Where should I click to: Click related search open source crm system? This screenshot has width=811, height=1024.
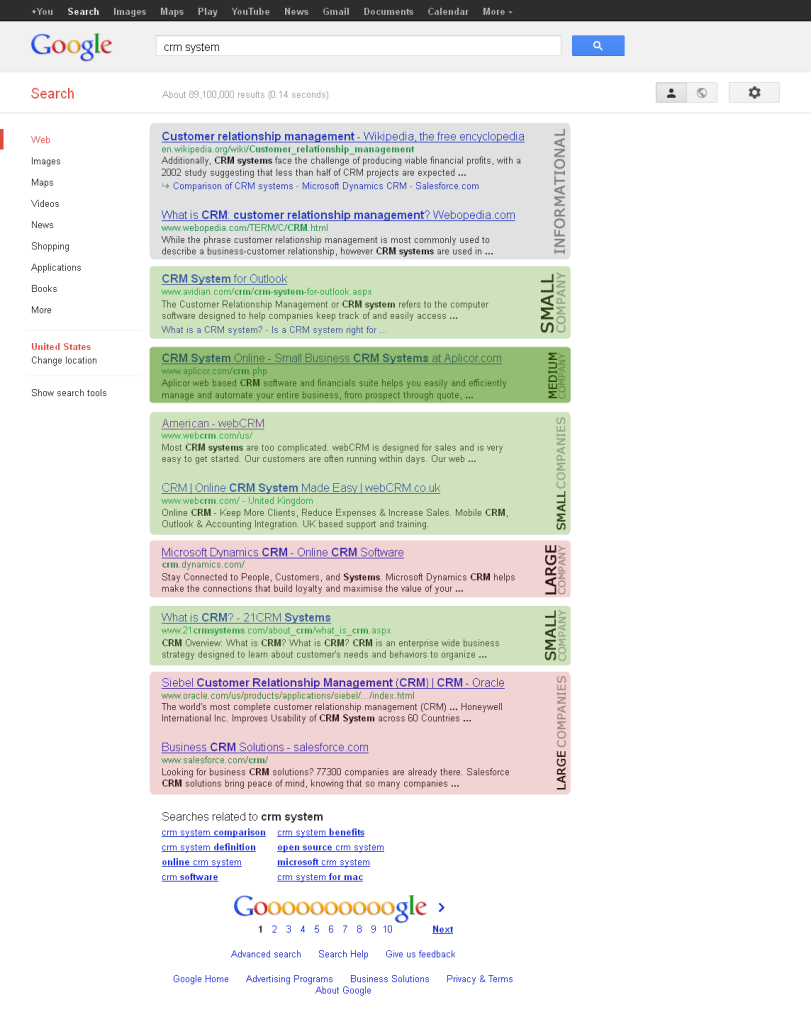[x=330, y=848]
